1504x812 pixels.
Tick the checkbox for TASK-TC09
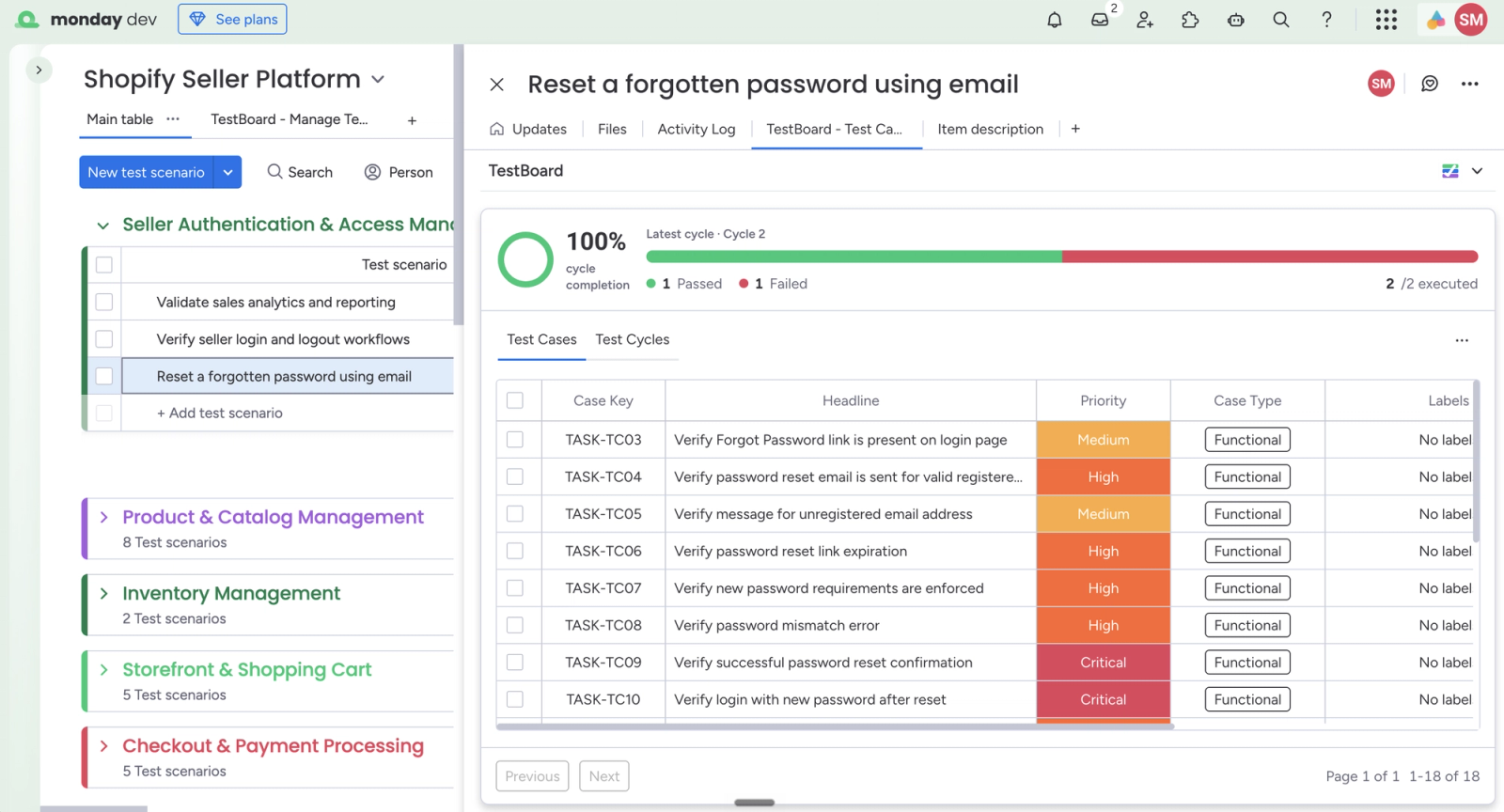515,663
